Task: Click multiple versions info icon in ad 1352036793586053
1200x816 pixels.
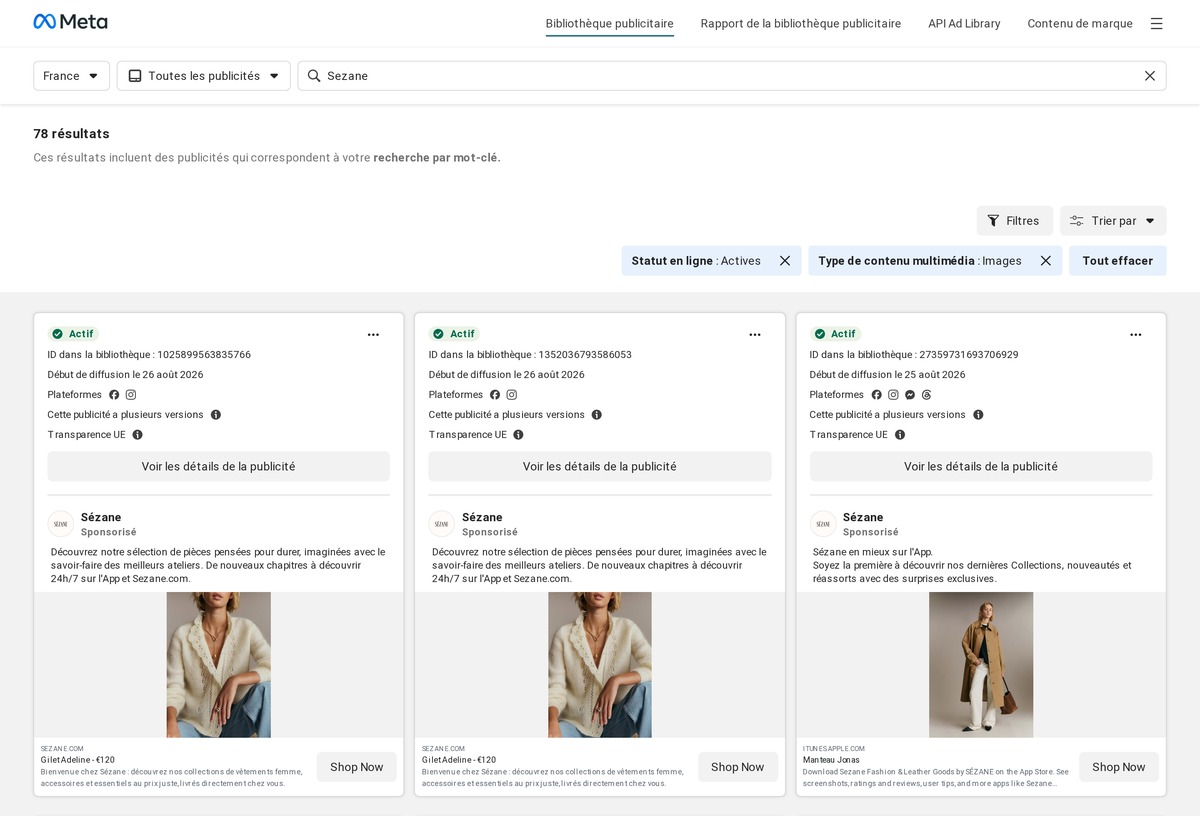Action: coord(597,415)
